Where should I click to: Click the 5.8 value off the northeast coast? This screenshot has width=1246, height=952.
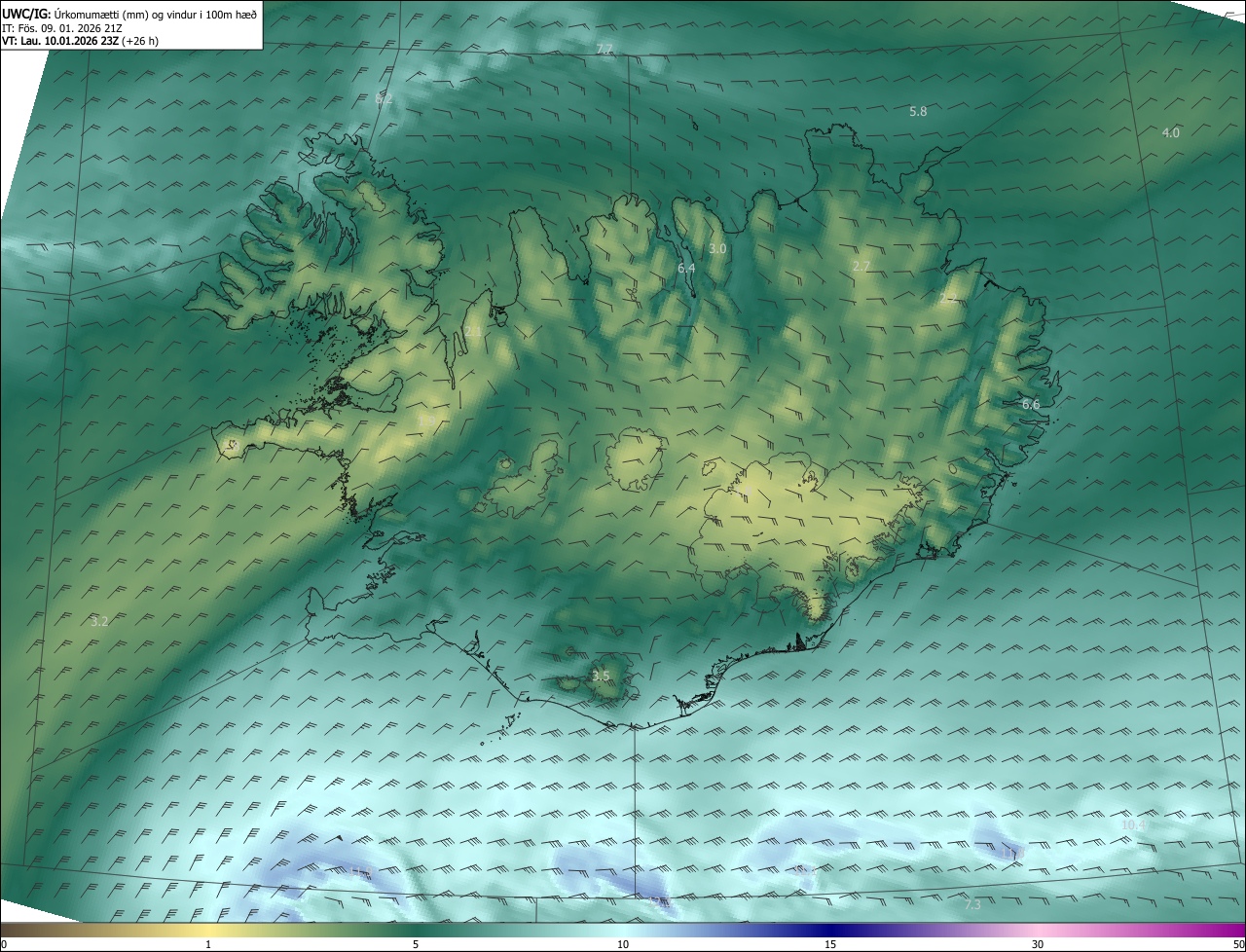pyautogui.click(x=918, y=112)
